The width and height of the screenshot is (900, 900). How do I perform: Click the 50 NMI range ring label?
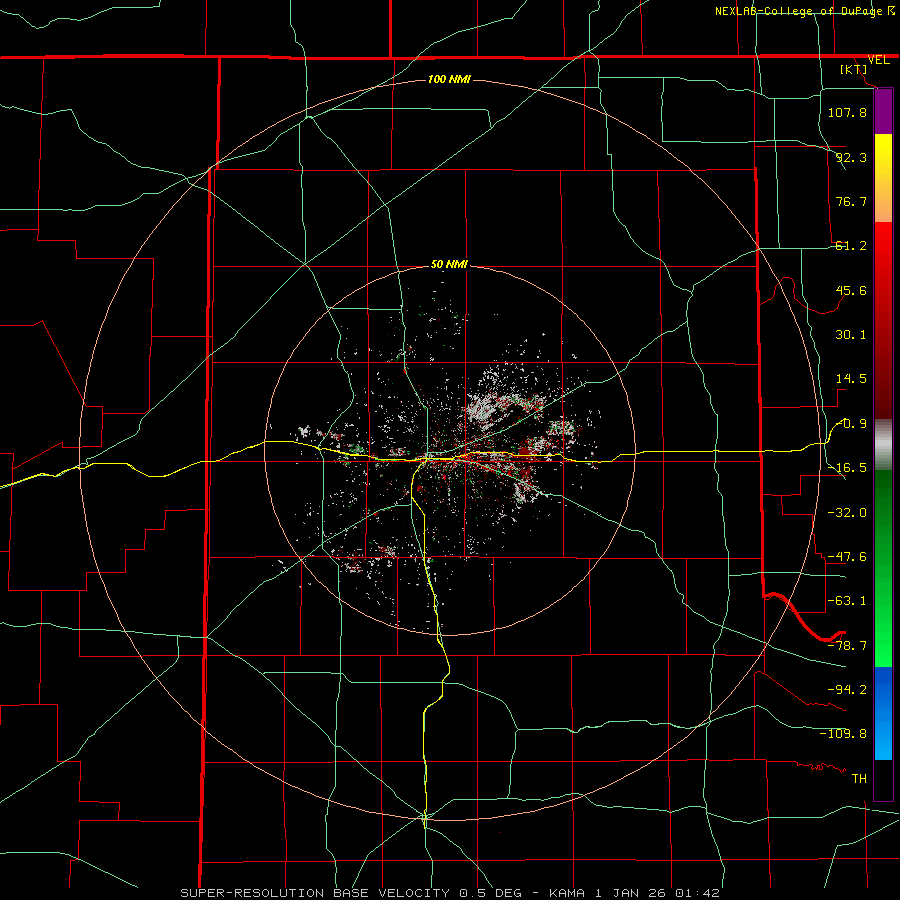tap(449, 265)
